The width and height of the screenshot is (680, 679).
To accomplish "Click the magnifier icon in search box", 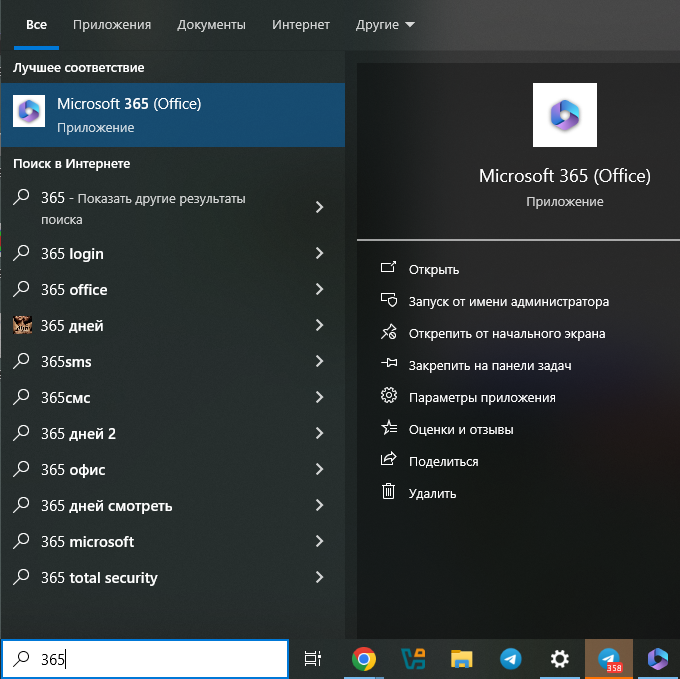I will pyautogui.click(x=21, y=659).
